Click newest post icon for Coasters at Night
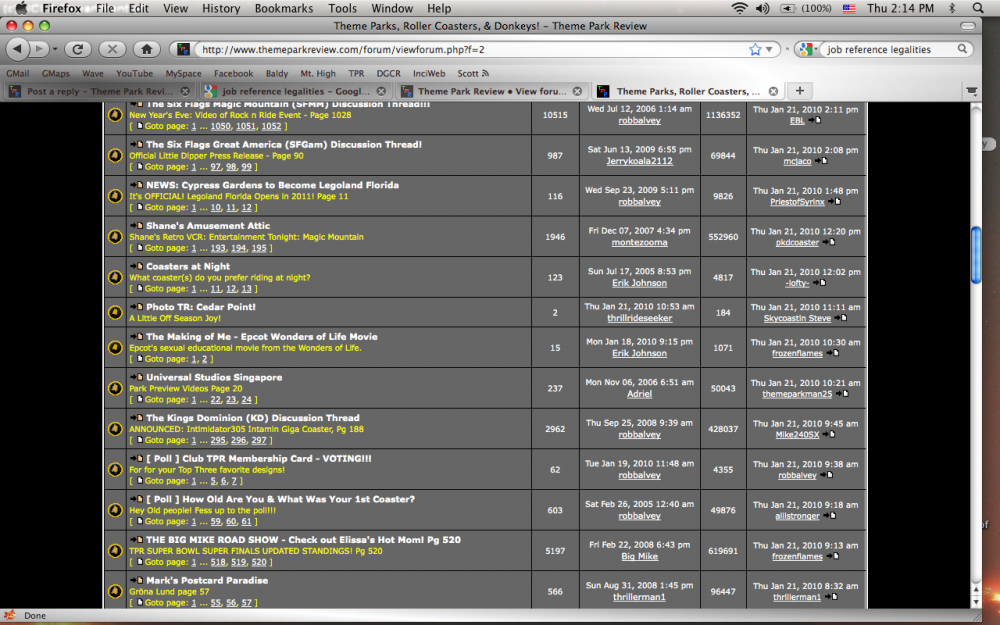Screen dimensions: 1000x625 136,266
